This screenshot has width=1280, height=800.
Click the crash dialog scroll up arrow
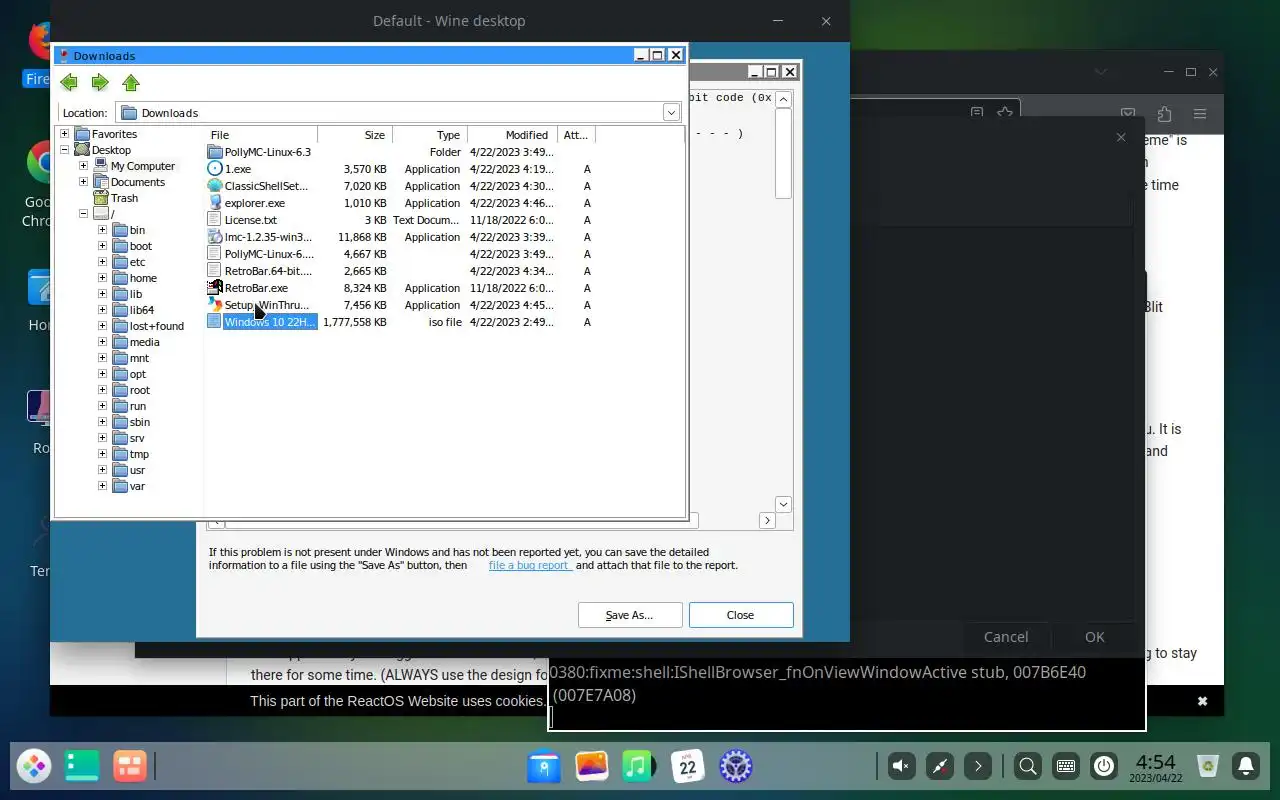click(x=784, y=99)
